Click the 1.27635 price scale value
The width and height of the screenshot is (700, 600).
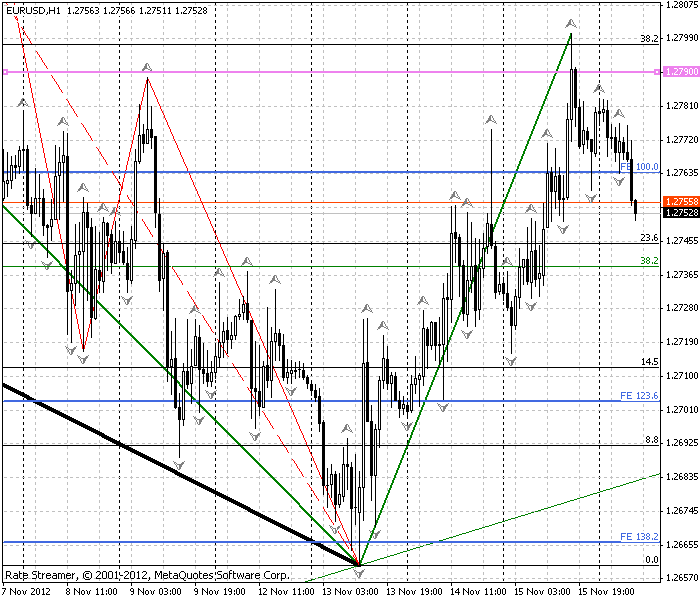tap(682, 173)
